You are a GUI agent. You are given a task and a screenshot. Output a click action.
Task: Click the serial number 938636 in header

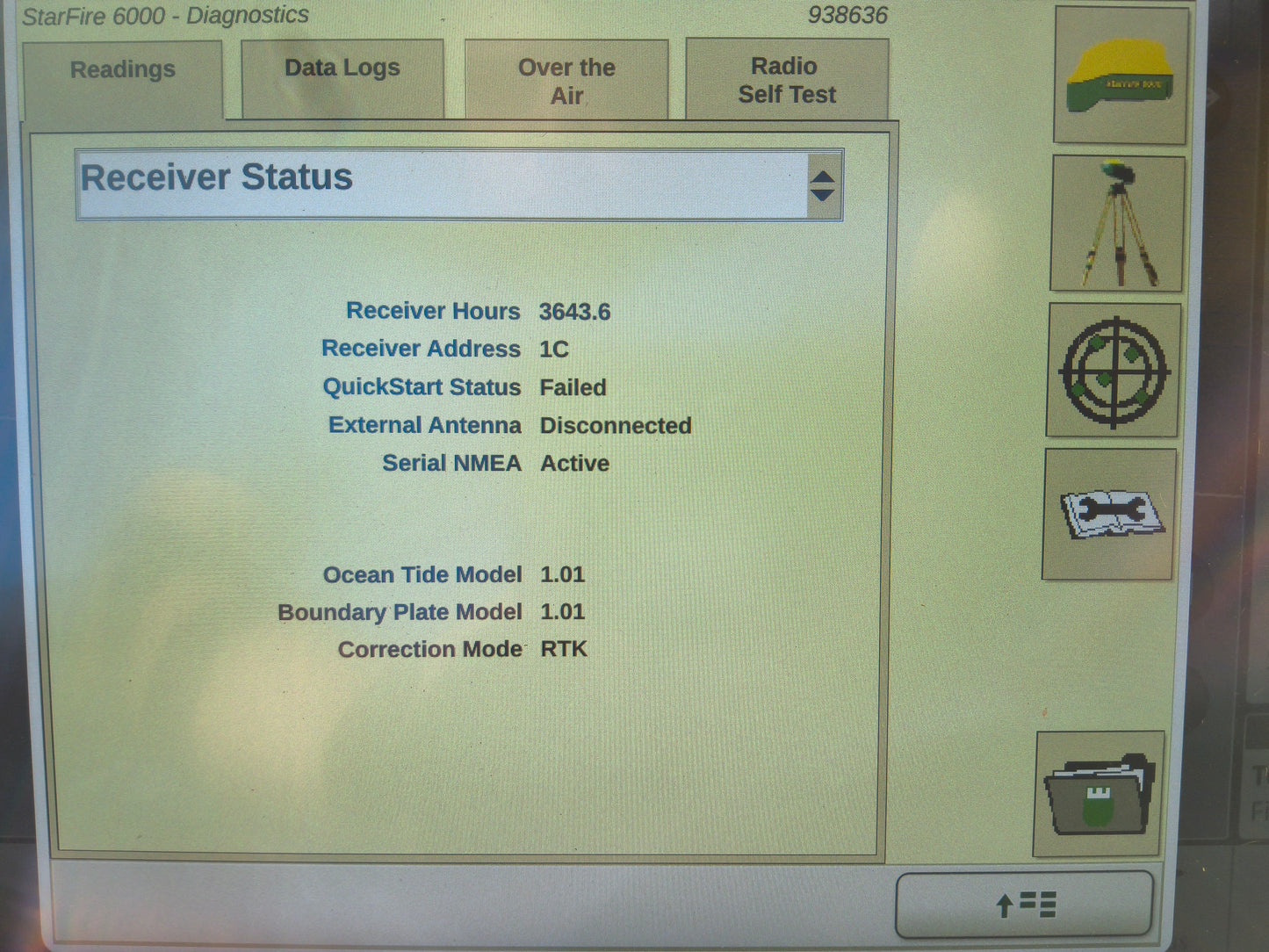848,14
